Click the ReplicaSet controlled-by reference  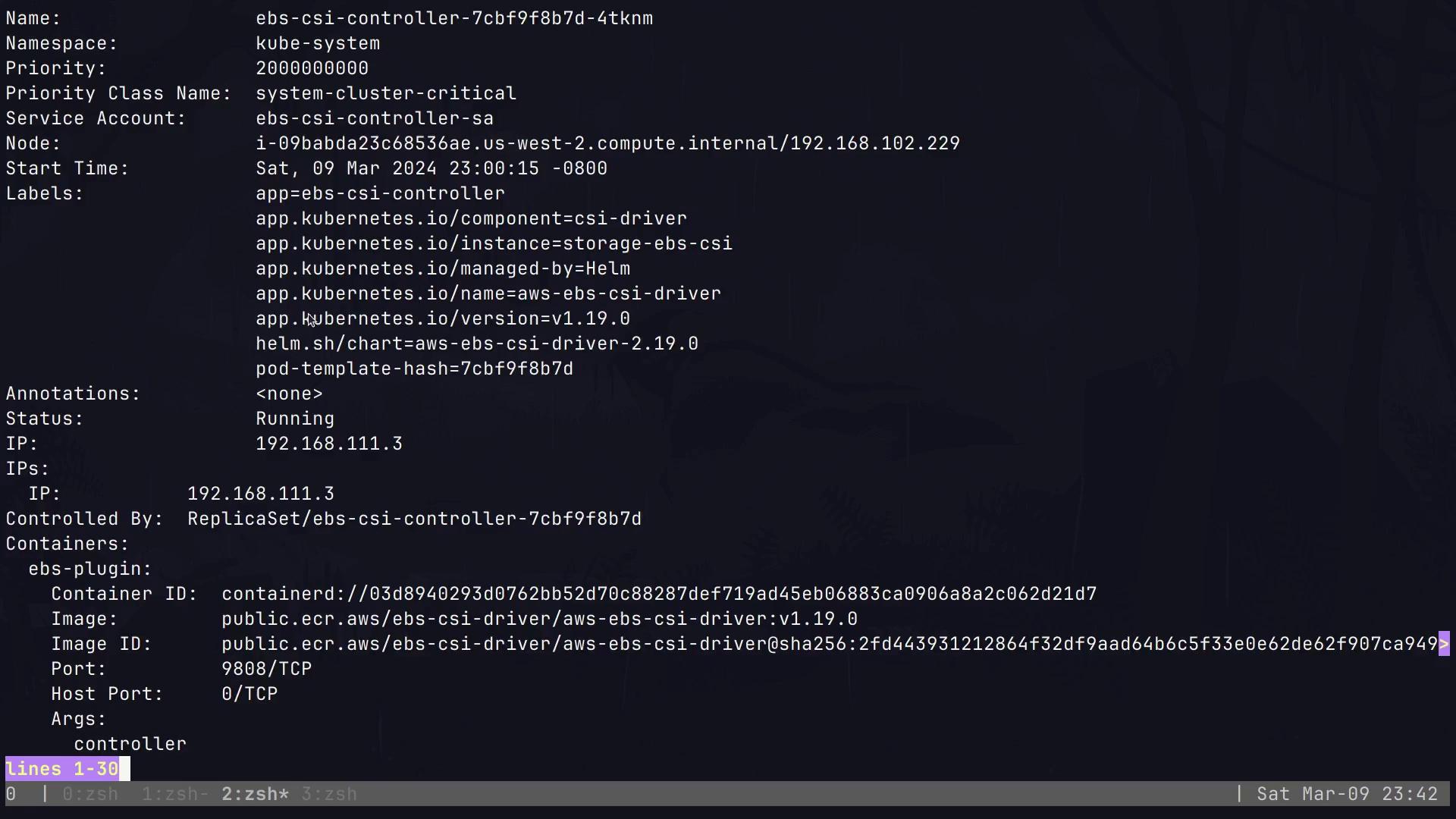point(414,519)
